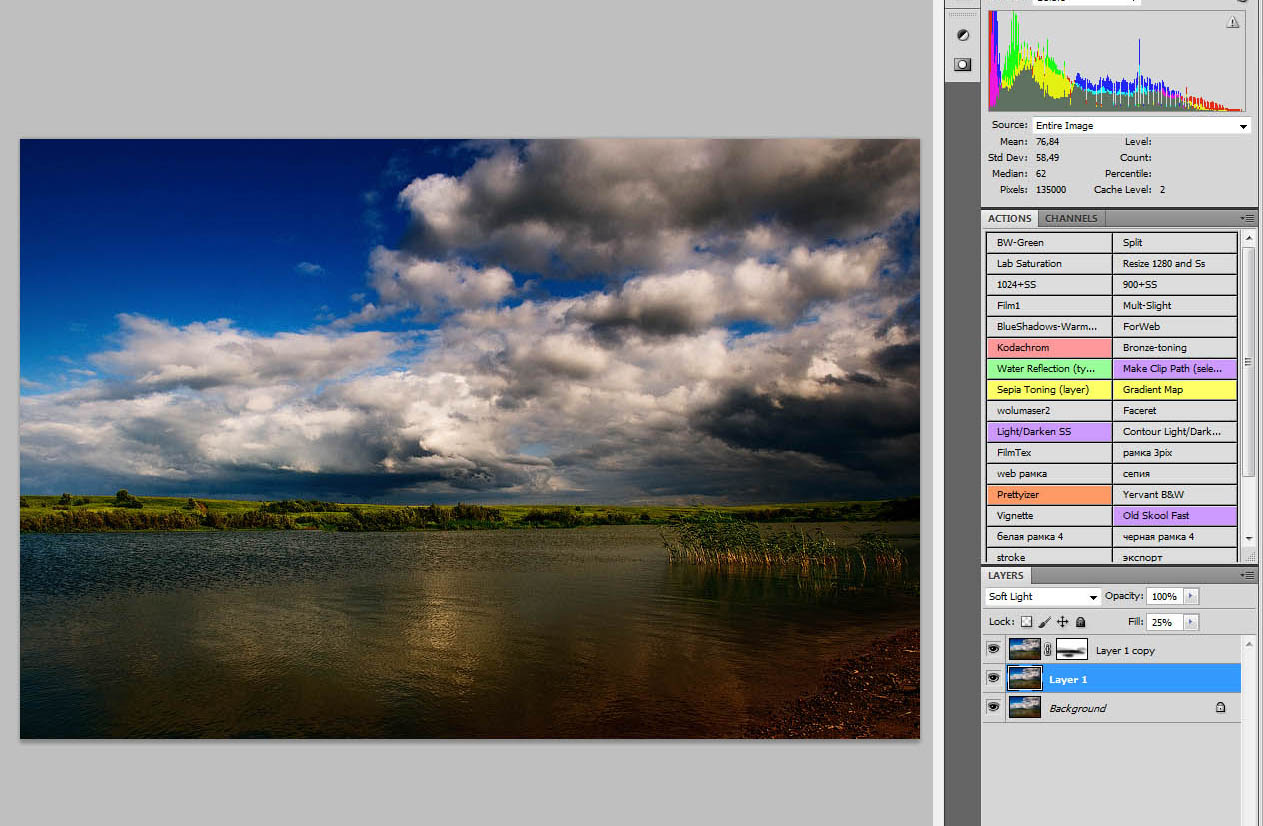Open the Soft Light blend mode dropdown
The width and height of the screenshot is (1263, 826).
pos(1042,597)
